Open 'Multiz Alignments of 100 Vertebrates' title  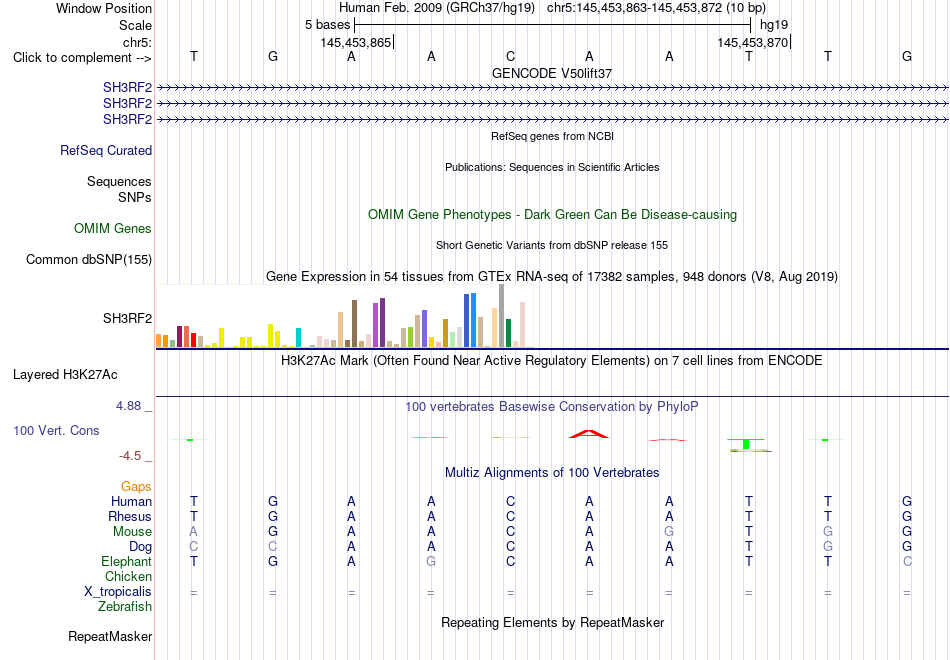point(552,473)
